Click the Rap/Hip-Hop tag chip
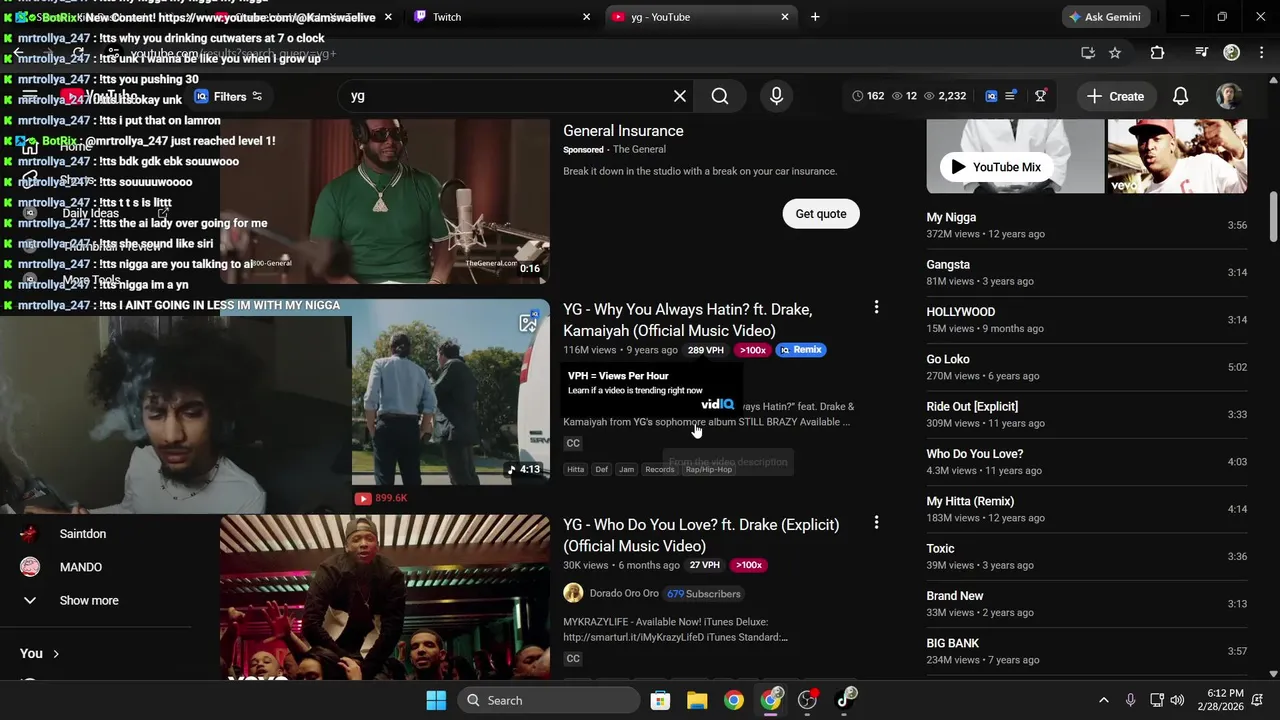 point(708,469)
